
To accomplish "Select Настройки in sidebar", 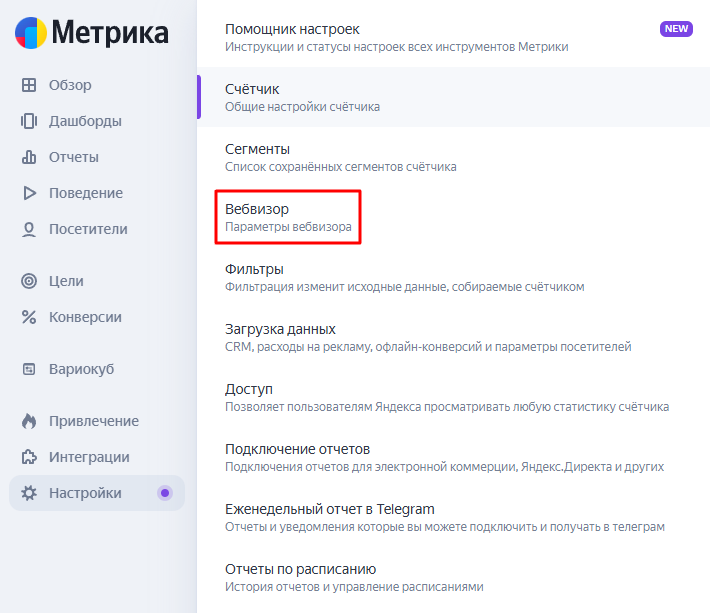I will click(x=97, y=493).
